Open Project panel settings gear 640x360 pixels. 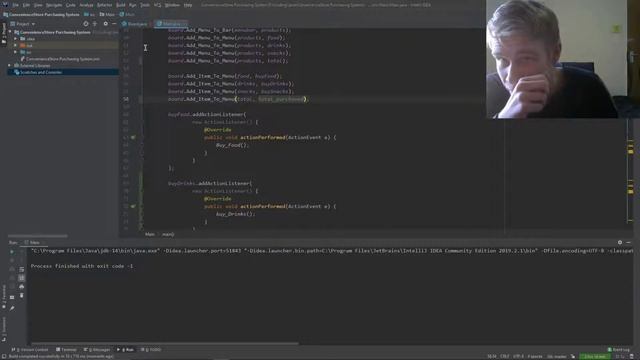pyautogui.click(x=106, y=24)
